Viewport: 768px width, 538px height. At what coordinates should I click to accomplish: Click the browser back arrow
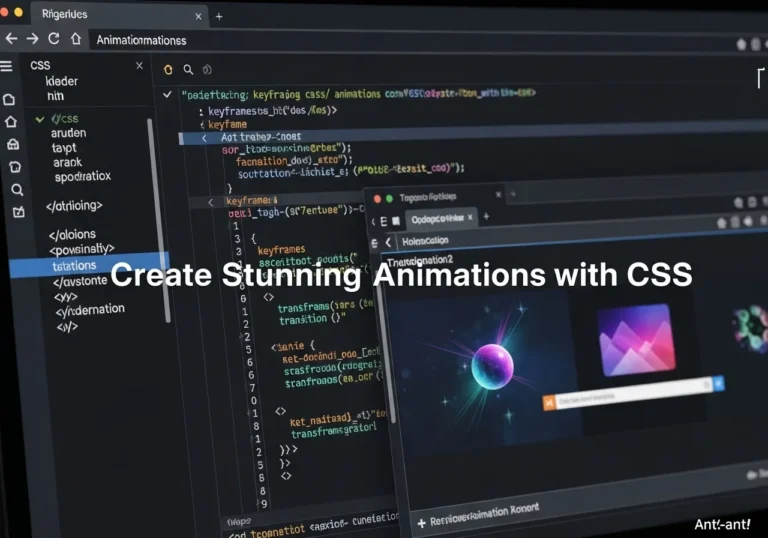pos(11,38)
